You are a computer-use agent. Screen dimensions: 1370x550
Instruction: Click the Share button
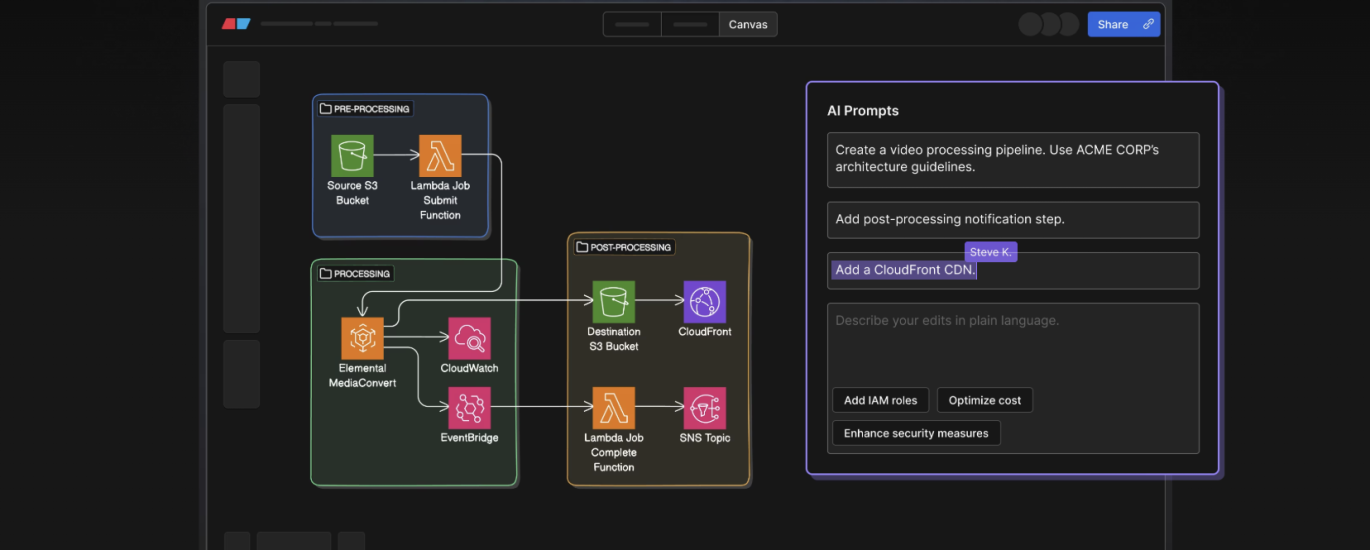[1112, 24]
